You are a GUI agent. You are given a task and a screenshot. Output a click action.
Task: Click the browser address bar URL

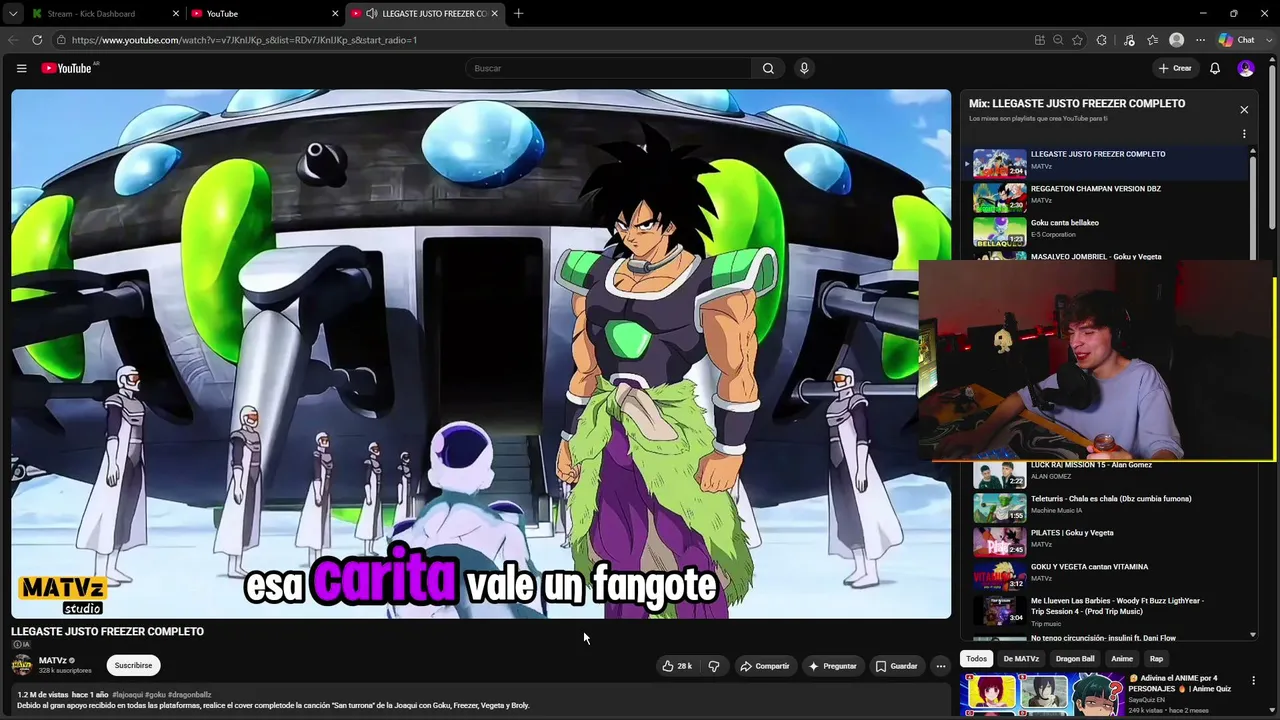(244, 40)
